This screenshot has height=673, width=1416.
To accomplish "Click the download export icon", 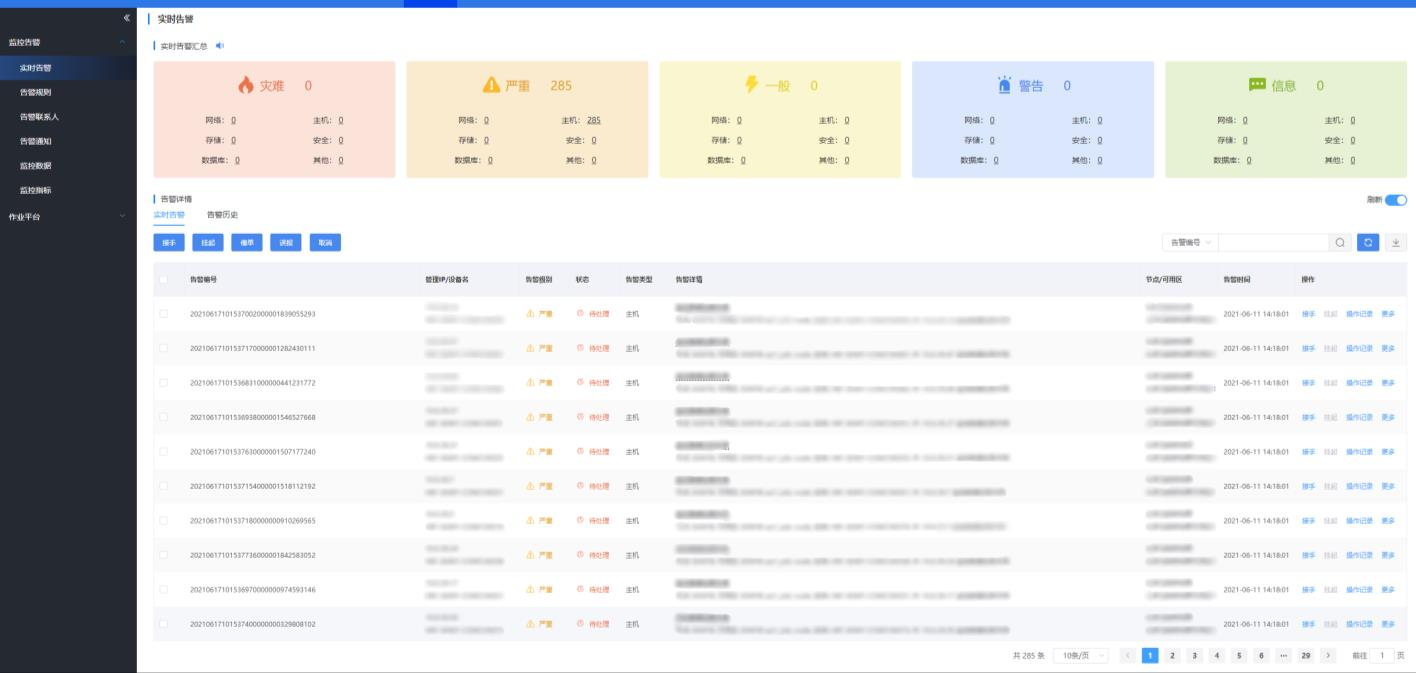I will pos(1396,243).
